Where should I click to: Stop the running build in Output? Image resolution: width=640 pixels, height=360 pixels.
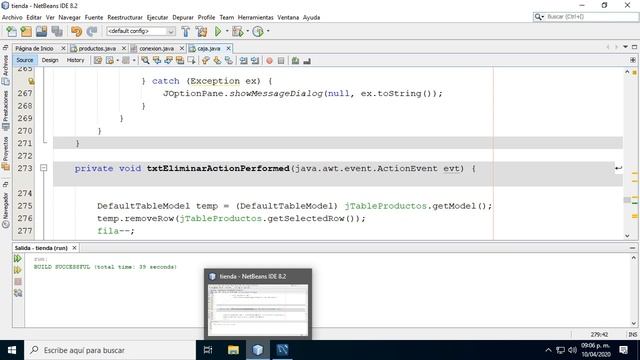coord(18,282)
